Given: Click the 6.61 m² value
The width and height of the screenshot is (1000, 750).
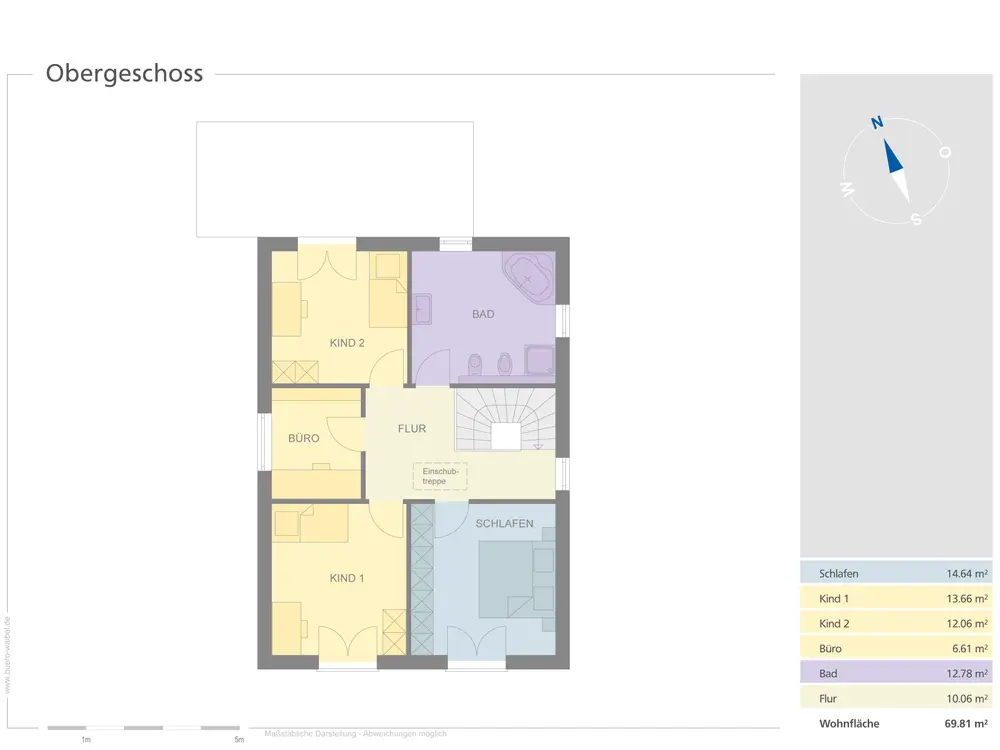Looking at the screenshot, I should point(970,648).
